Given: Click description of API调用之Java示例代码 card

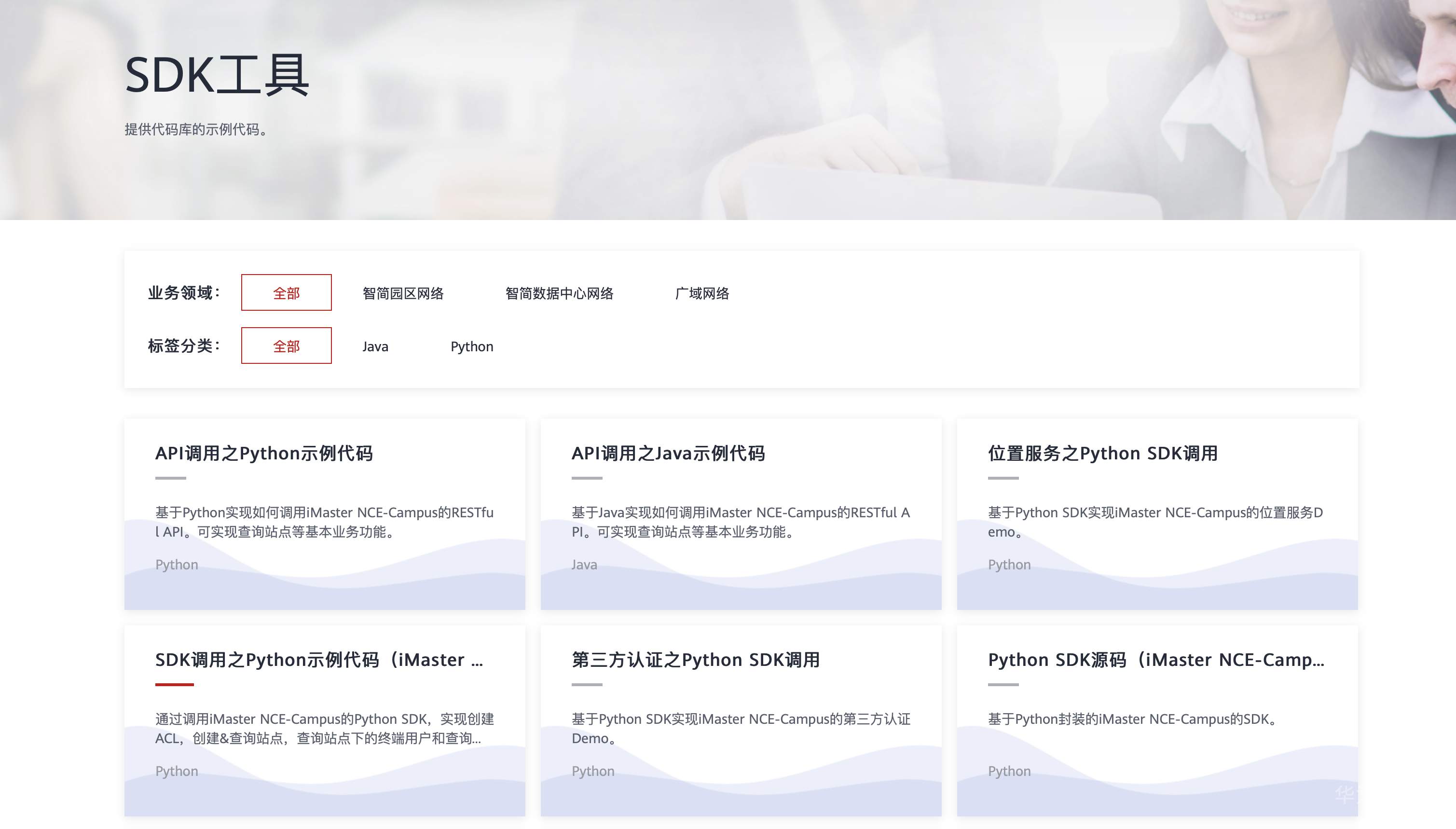Looking at the screenshot, I should click(741, 522).
